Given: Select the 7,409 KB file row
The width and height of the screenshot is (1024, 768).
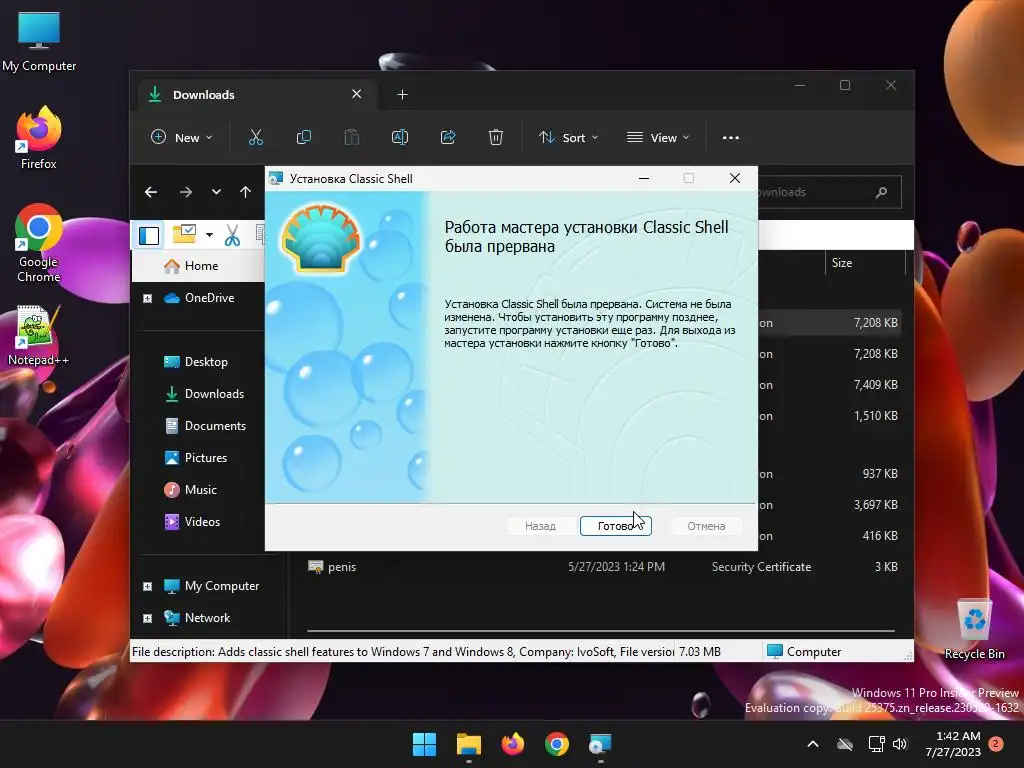Looking at the screenshot, I should [829, 385].
